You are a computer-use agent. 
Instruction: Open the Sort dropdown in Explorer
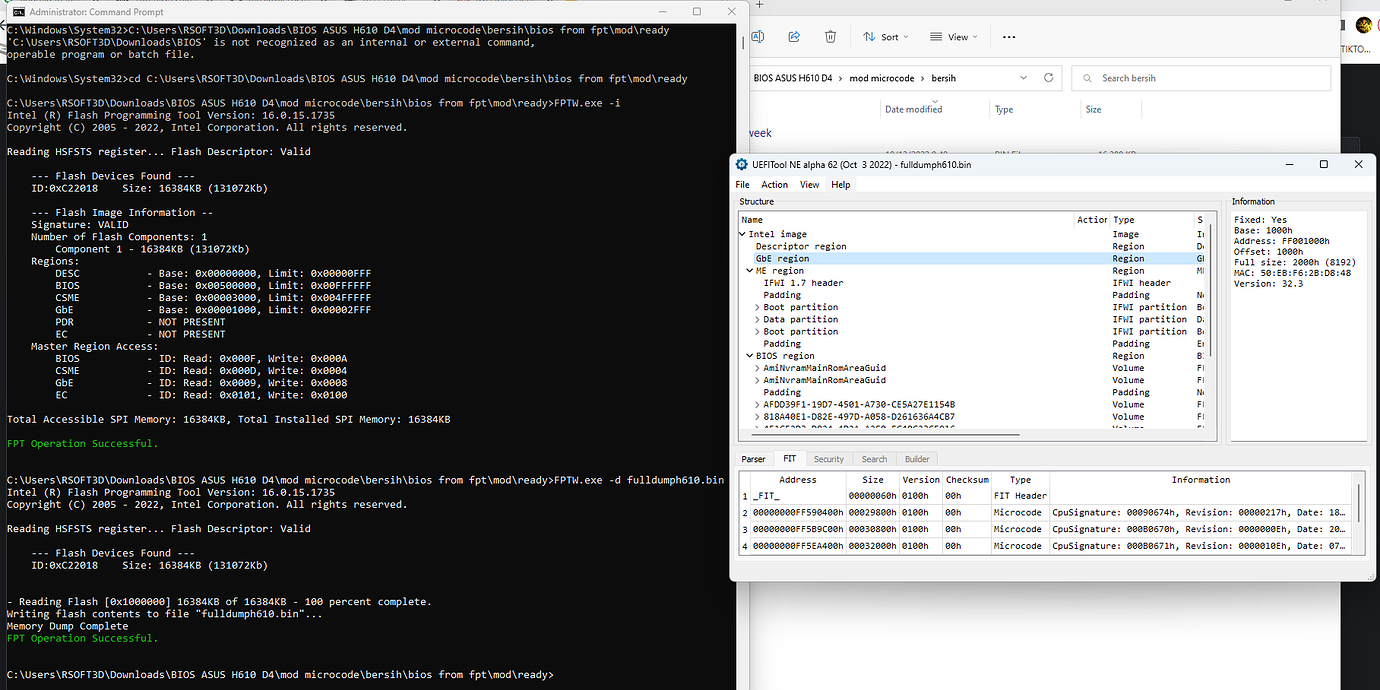(884, 36)
